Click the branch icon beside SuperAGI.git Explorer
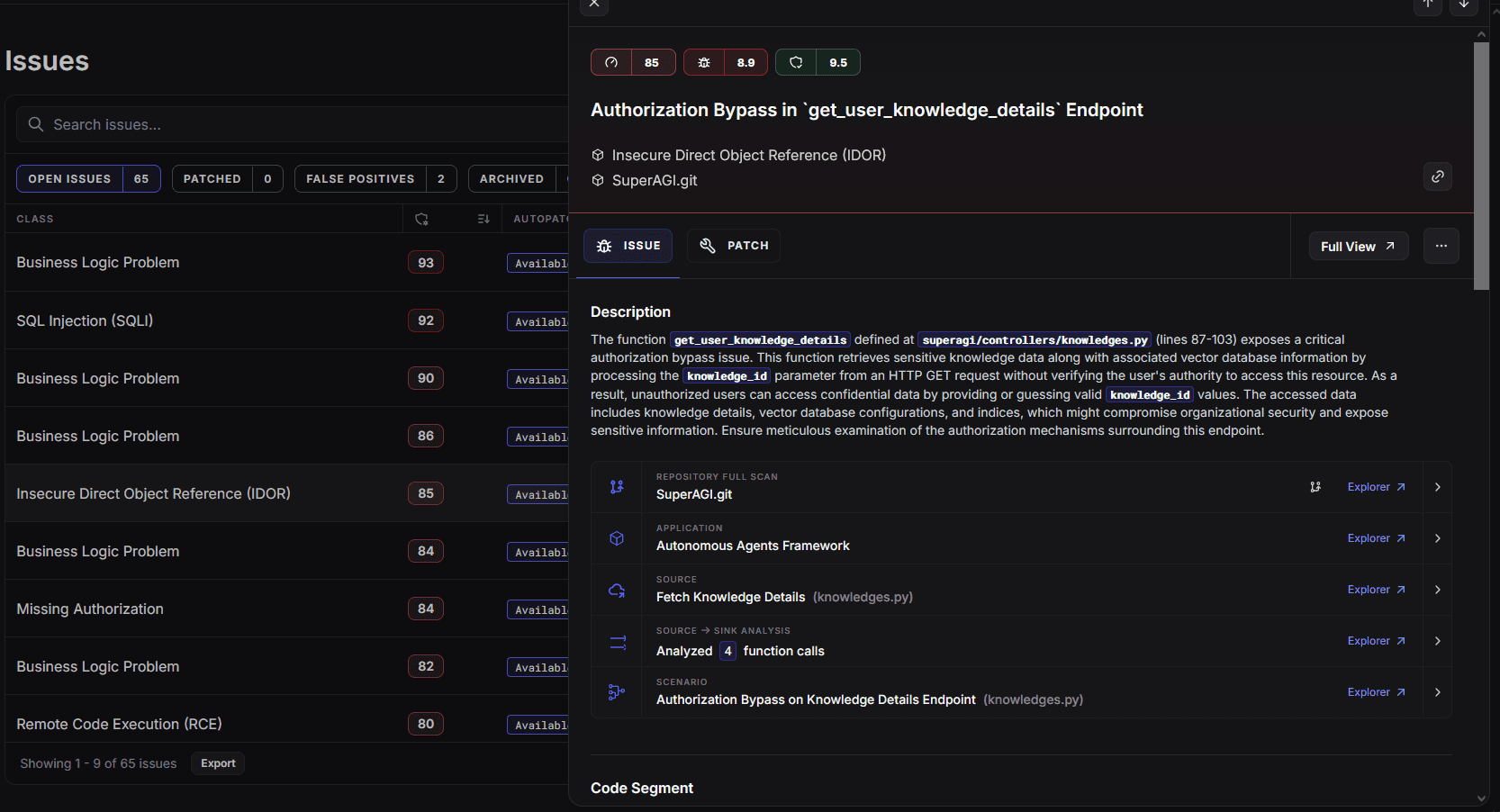The image size is (1500, 812). coord(1315,487)
